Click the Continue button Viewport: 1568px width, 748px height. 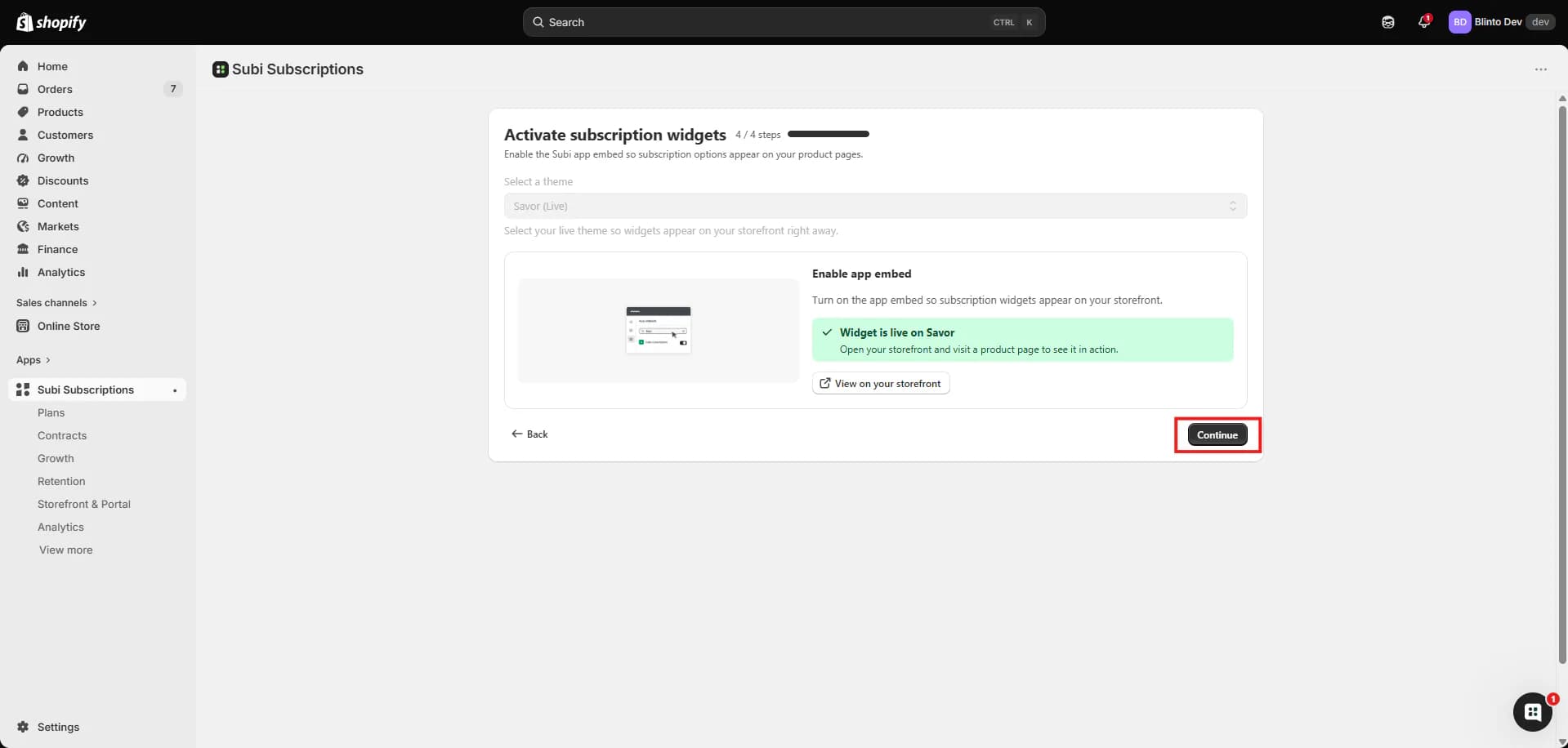pos(1217,435)
